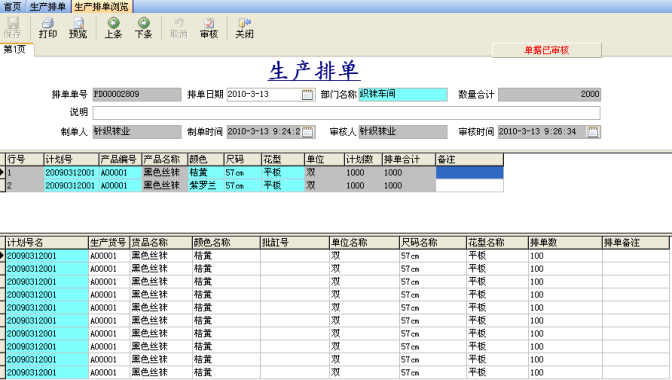The height and width of the screenshot is (380, 672).
Task: Click the 保存 save toolbar icon
Action: pyautogui.click(x=12, y=28)
